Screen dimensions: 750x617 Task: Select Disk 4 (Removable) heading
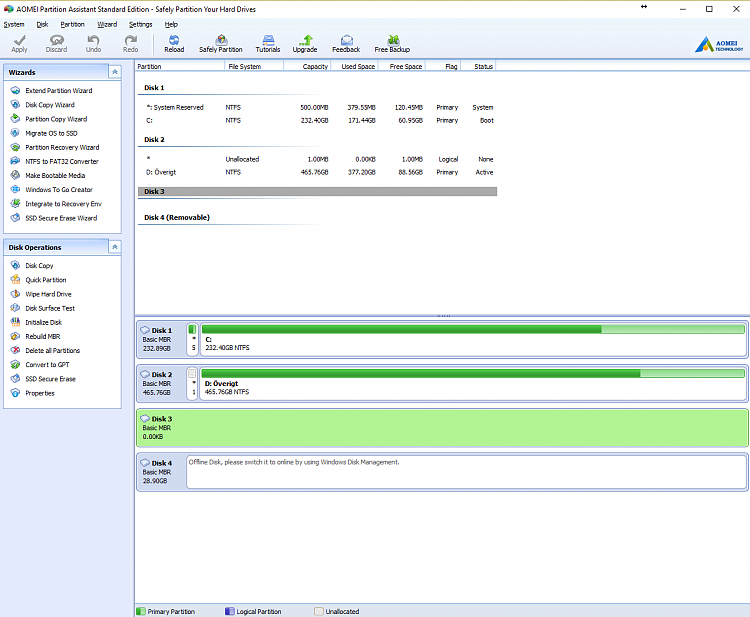(x=177, y=218)
